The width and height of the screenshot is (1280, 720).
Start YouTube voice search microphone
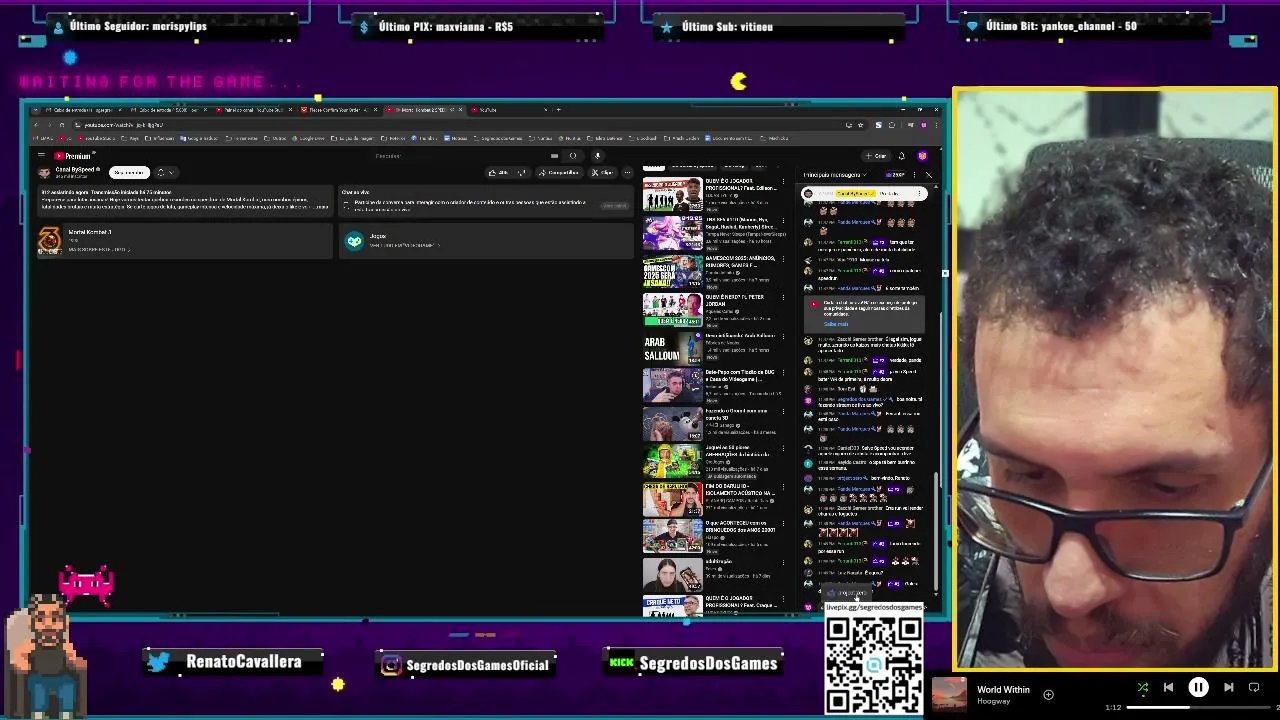597,156
